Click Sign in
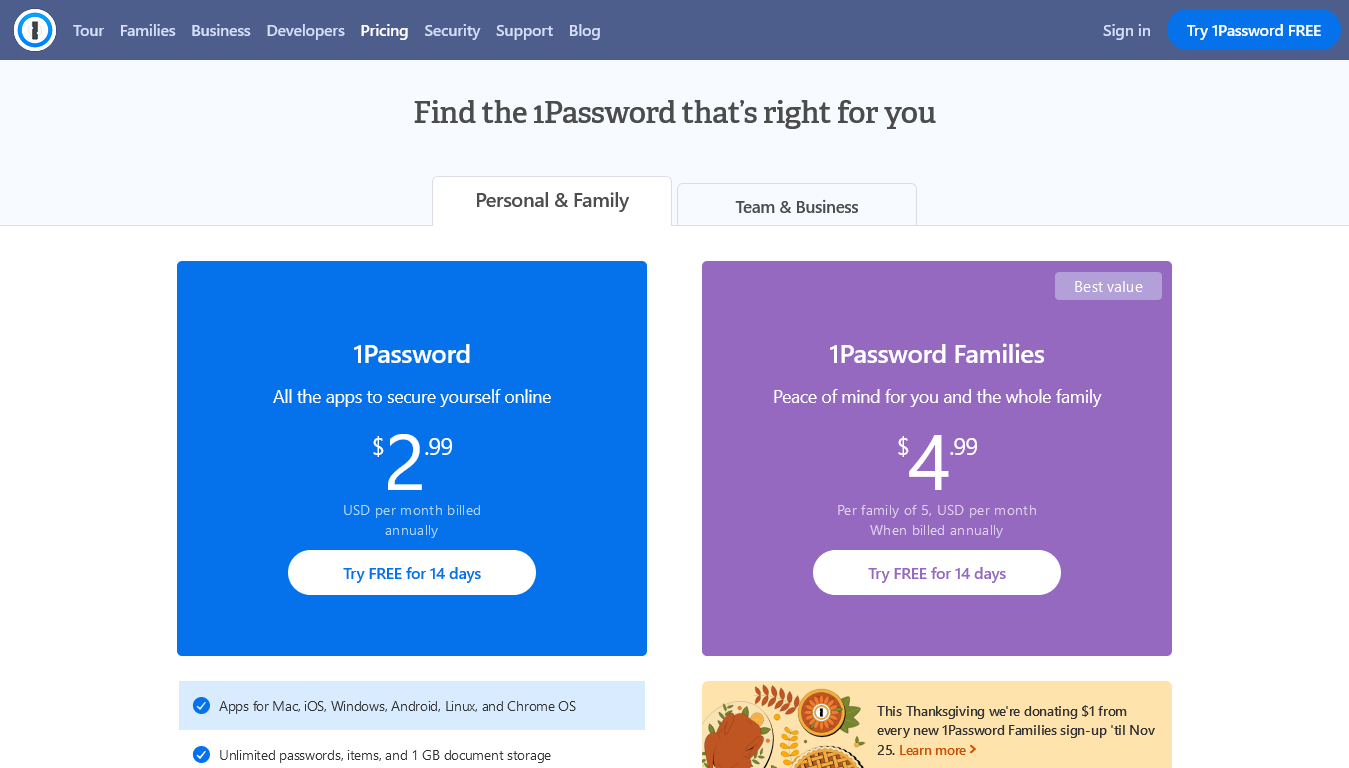Screen dimensions: 1349x768 pyautogui.click(x=1126, y=30)
